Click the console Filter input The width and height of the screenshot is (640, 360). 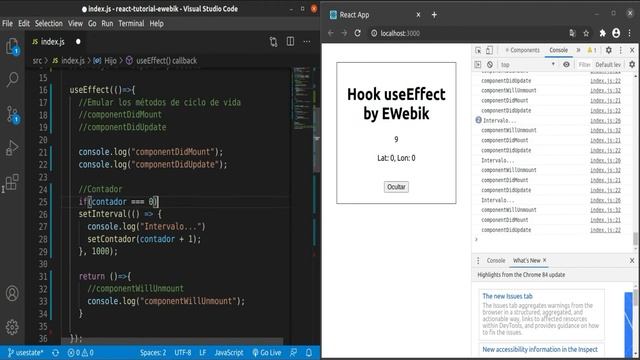(x=584, y=64)
